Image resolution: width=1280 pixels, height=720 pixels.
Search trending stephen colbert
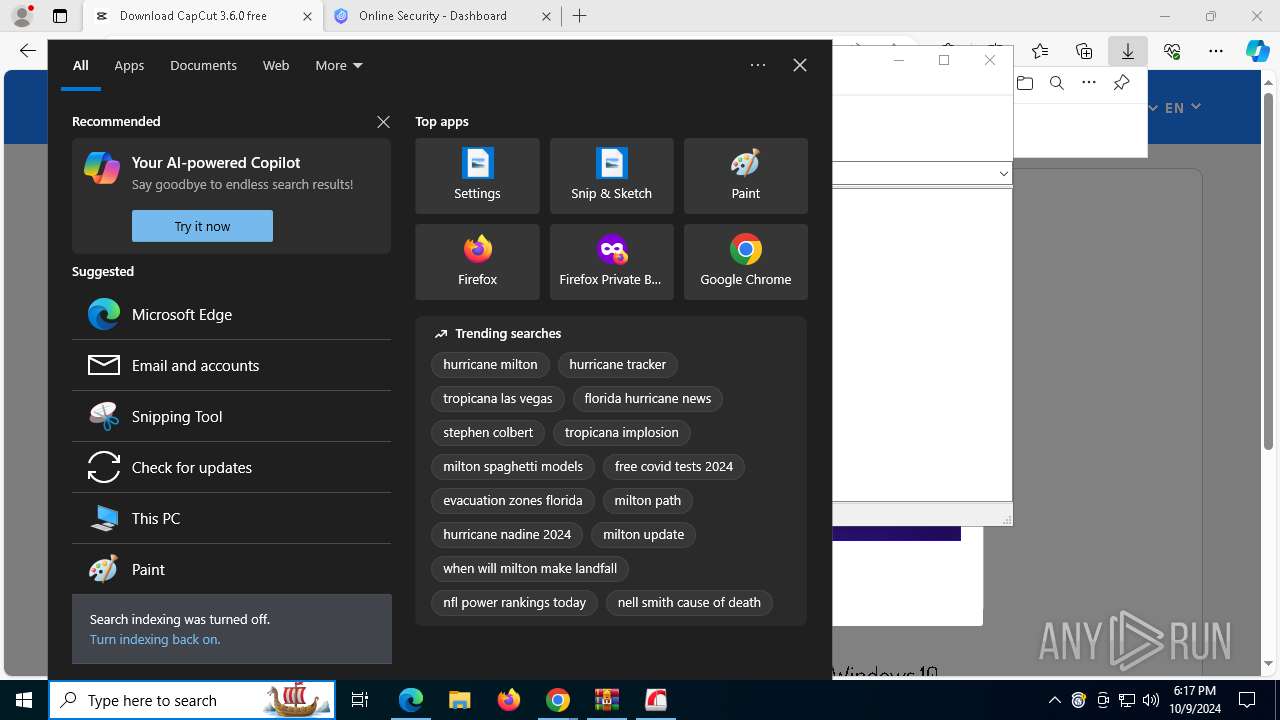coord(488,433)
